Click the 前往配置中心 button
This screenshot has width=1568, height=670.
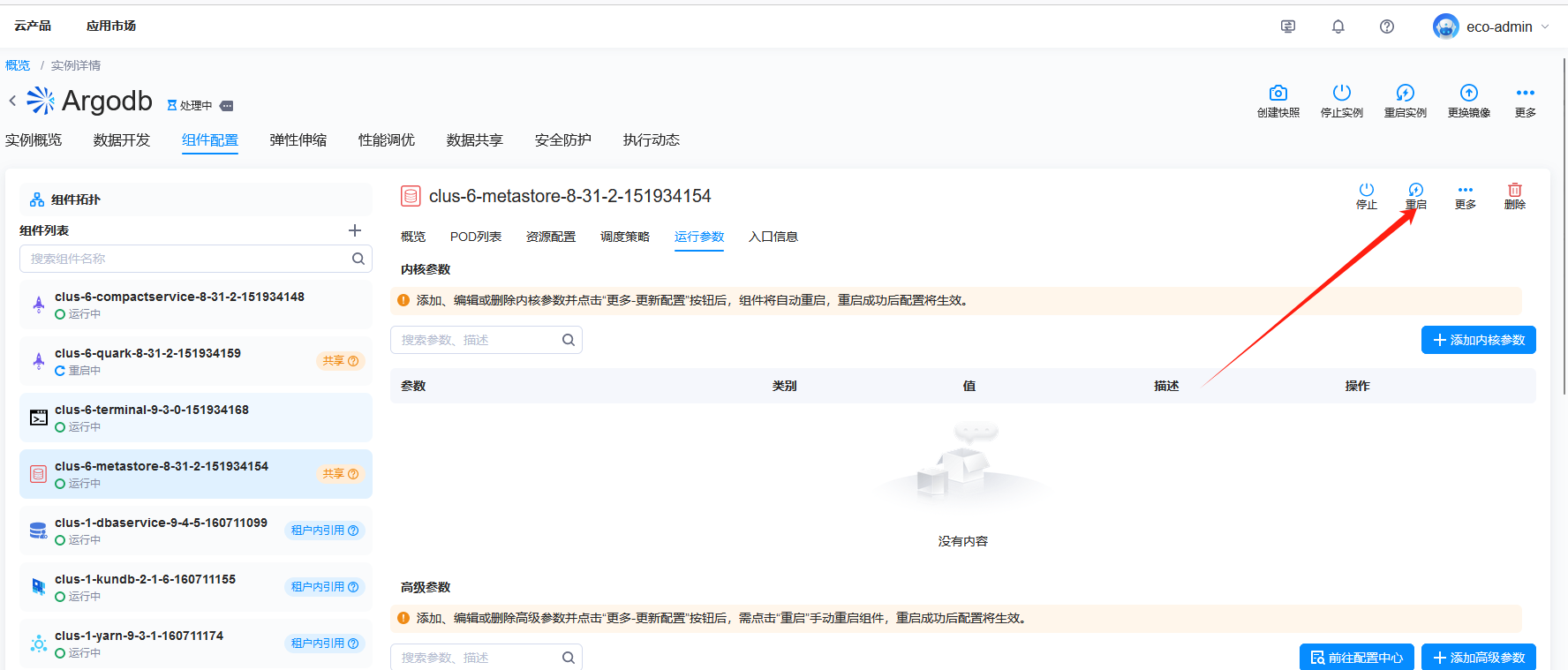pyautogui.click(x=1357, y=657)
